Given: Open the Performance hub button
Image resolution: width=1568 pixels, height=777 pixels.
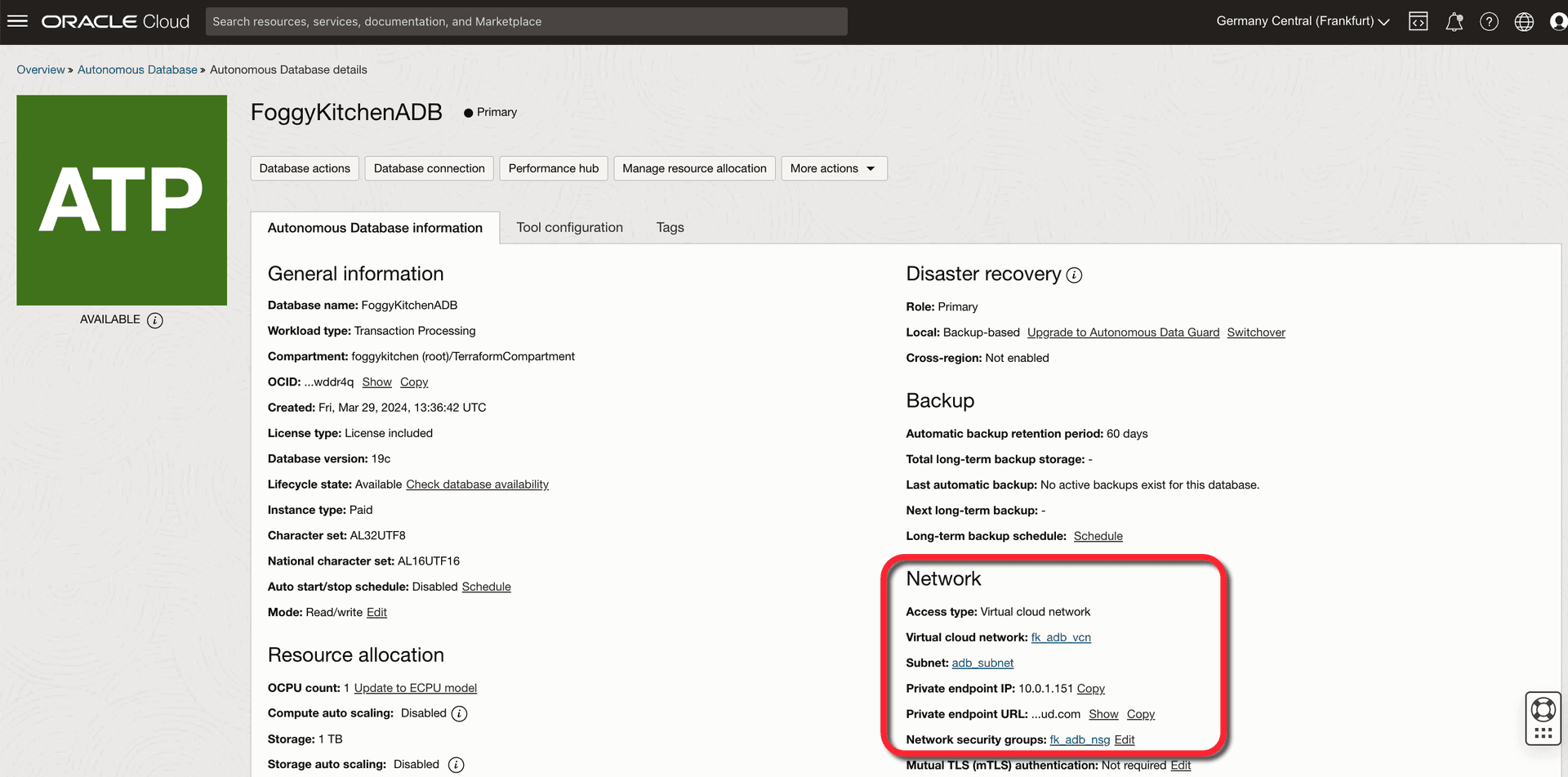Looking at the screenshot, I should coord(554,168).
